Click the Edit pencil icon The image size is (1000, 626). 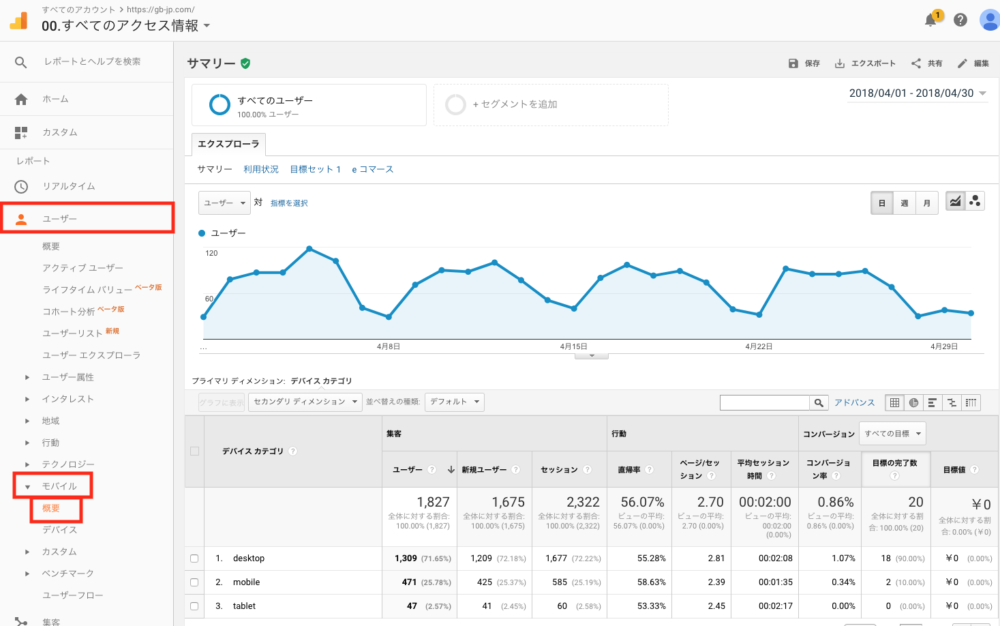point(962,63)
